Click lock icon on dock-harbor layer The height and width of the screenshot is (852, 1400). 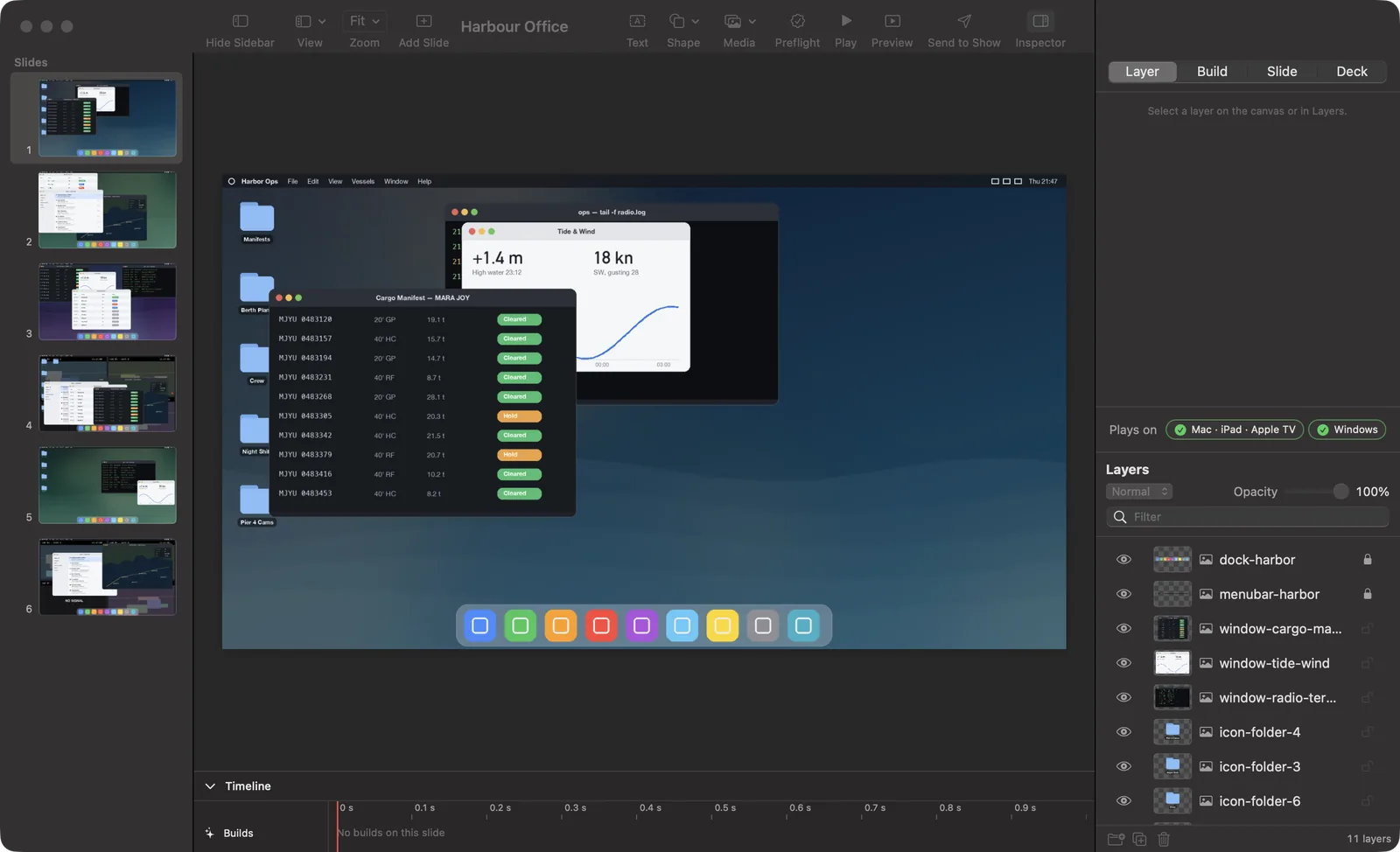coord(1367,560)
